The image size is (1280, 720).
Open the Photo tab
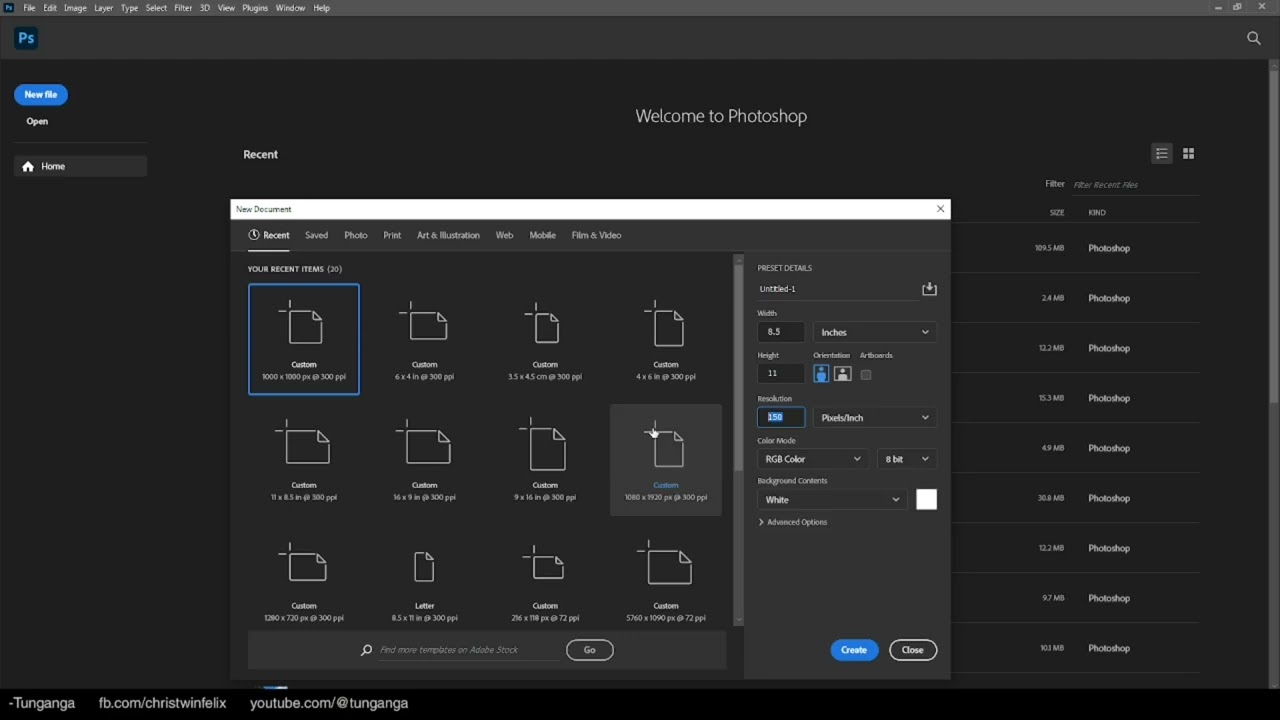pos(356,235)
